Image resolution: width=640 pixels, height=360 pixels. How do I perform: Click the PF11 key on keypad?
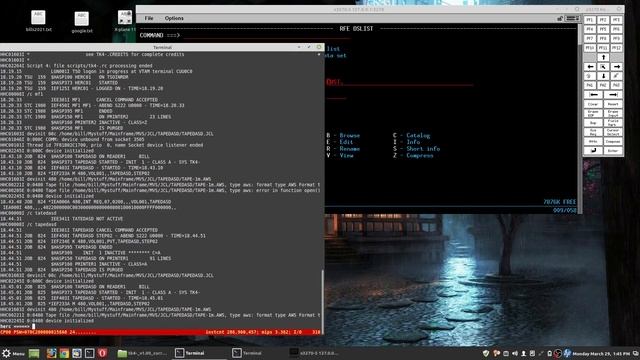pos(603,48)
